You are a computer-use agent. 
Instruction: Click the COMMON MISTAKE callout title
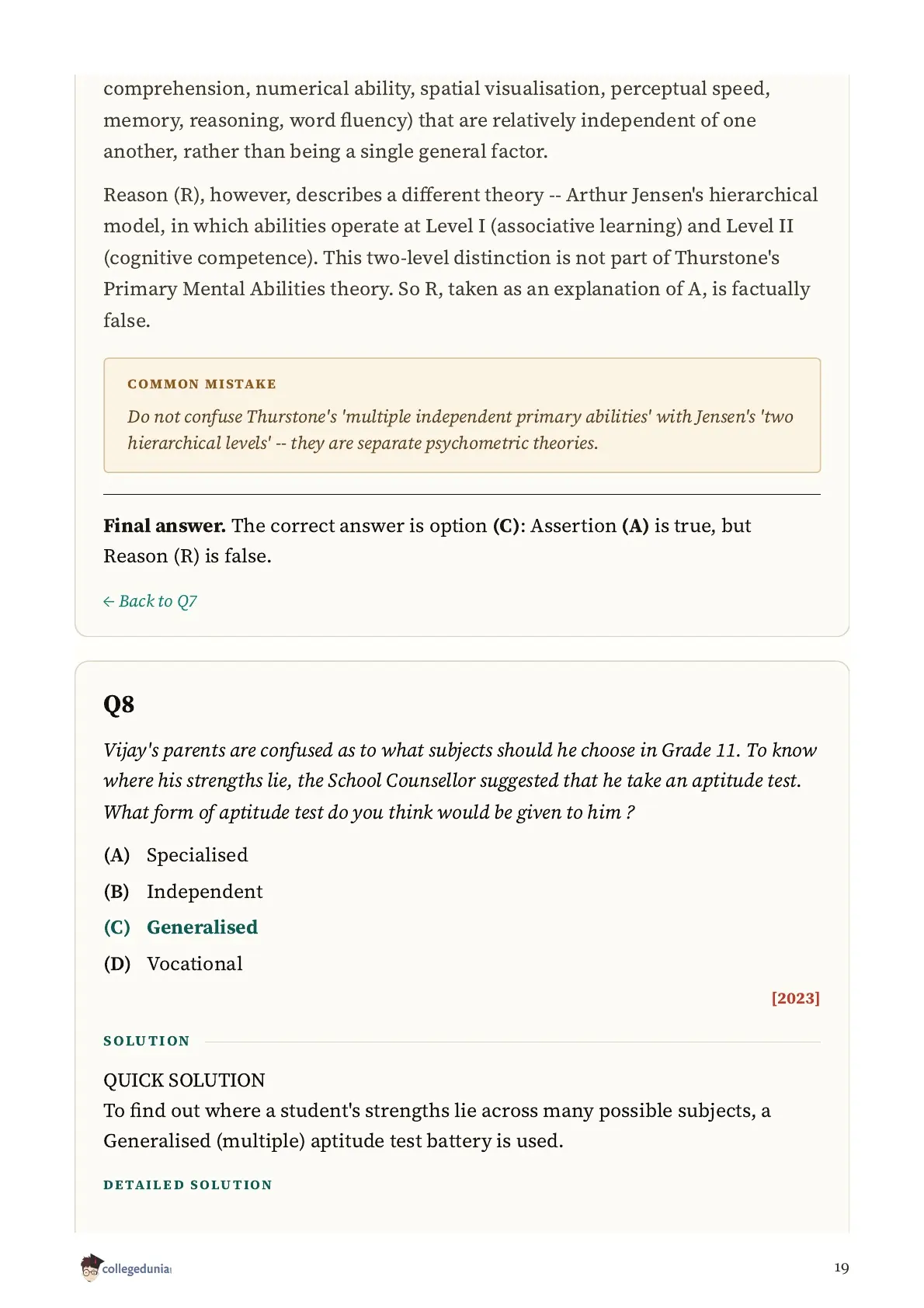pos(202,384)
